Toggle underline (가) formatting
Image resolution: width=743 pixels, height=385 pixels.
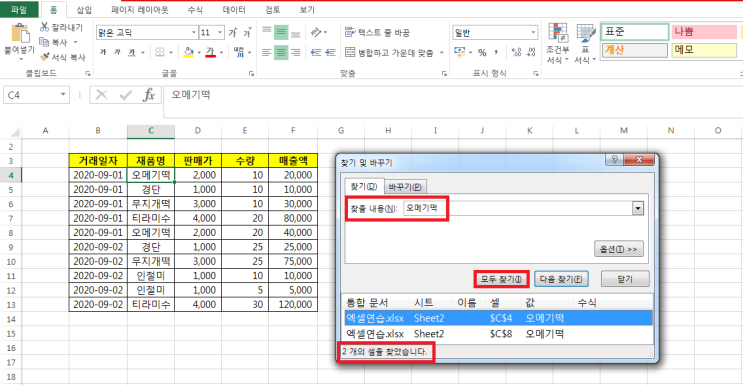131,52
